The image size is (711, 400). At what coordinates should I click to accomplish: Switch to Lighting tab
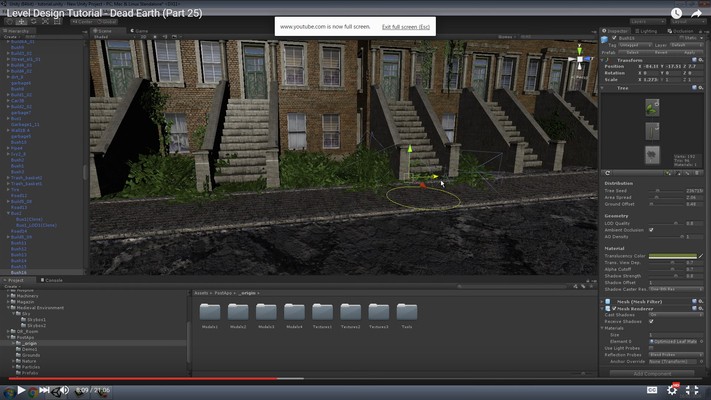pos(646,31)
